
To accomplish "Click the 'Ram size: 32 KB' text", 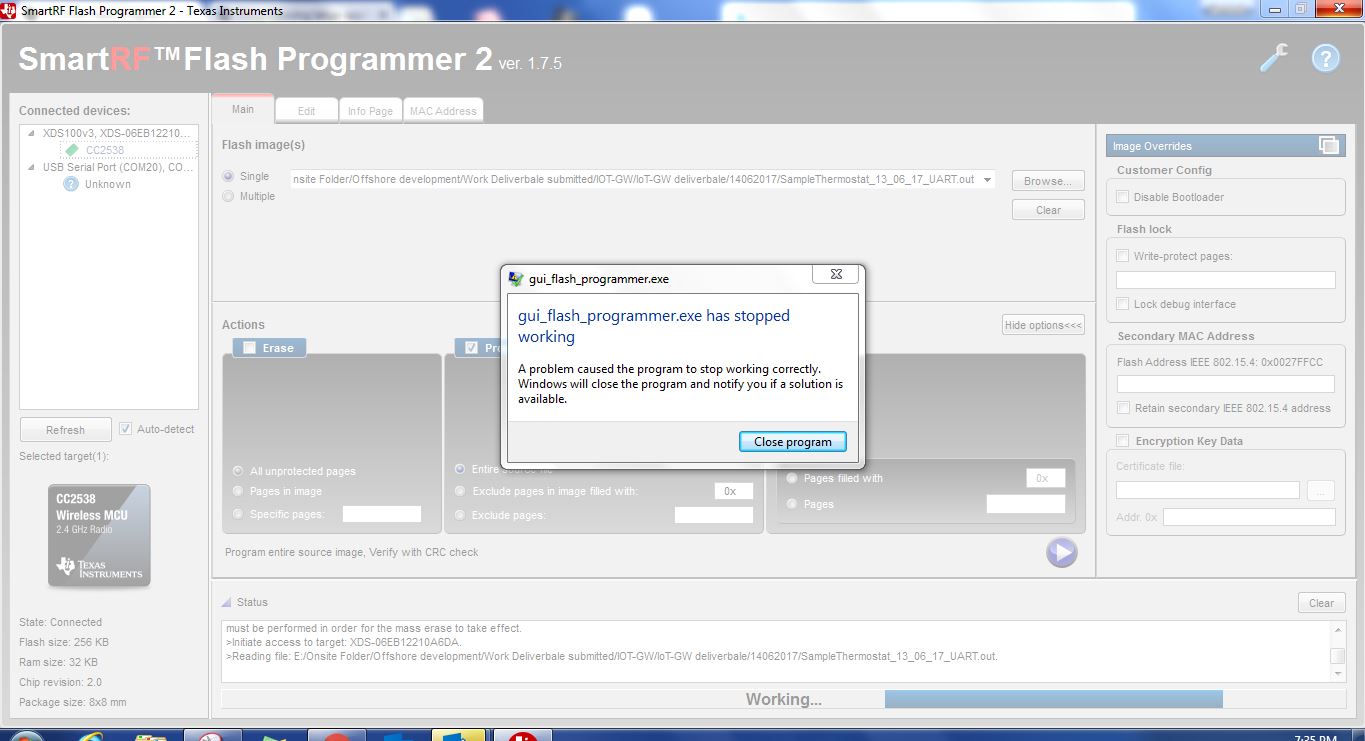I will click(58, 662).
